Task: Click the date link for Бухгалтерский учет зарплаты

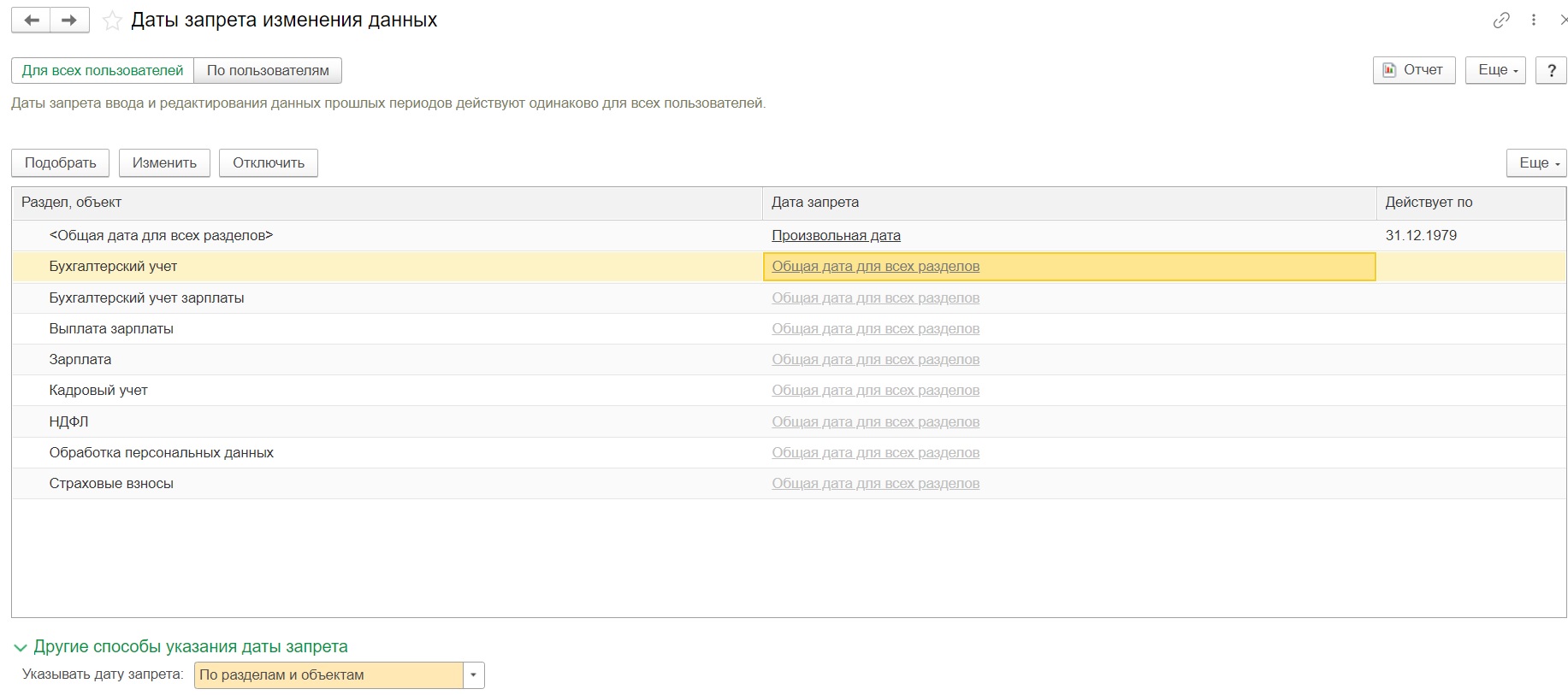Action: pyautogui.click(x=875, y=297)
